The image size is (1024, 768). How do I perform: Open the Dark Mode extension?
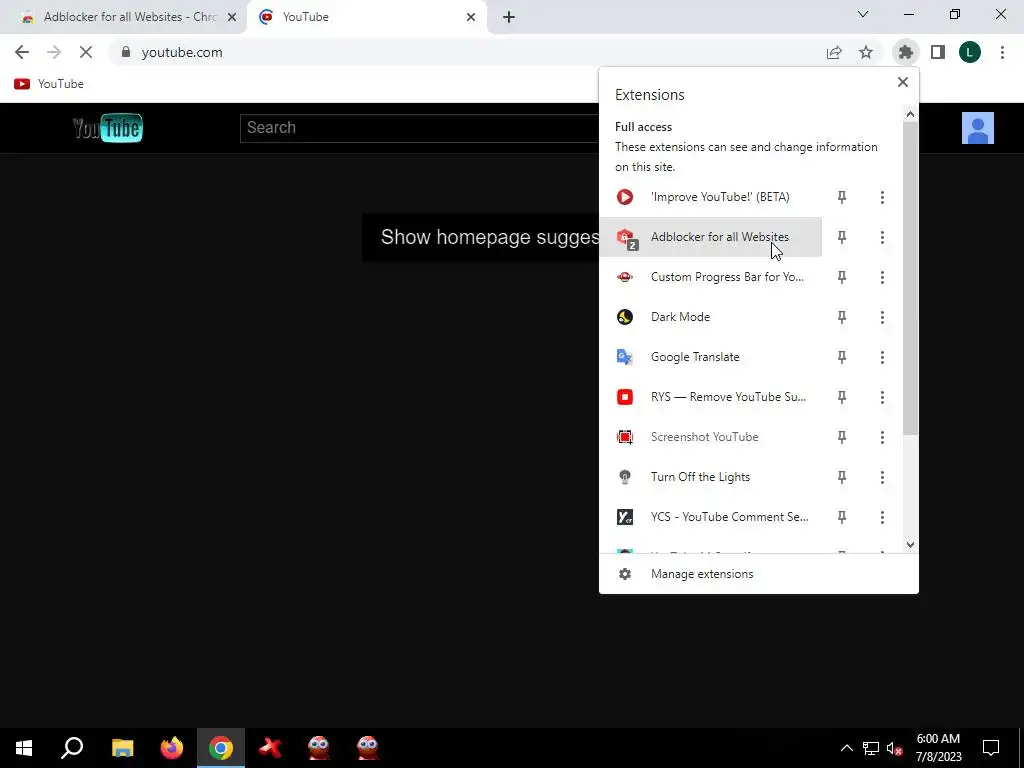pyautogui.click(x=711, y=317)
